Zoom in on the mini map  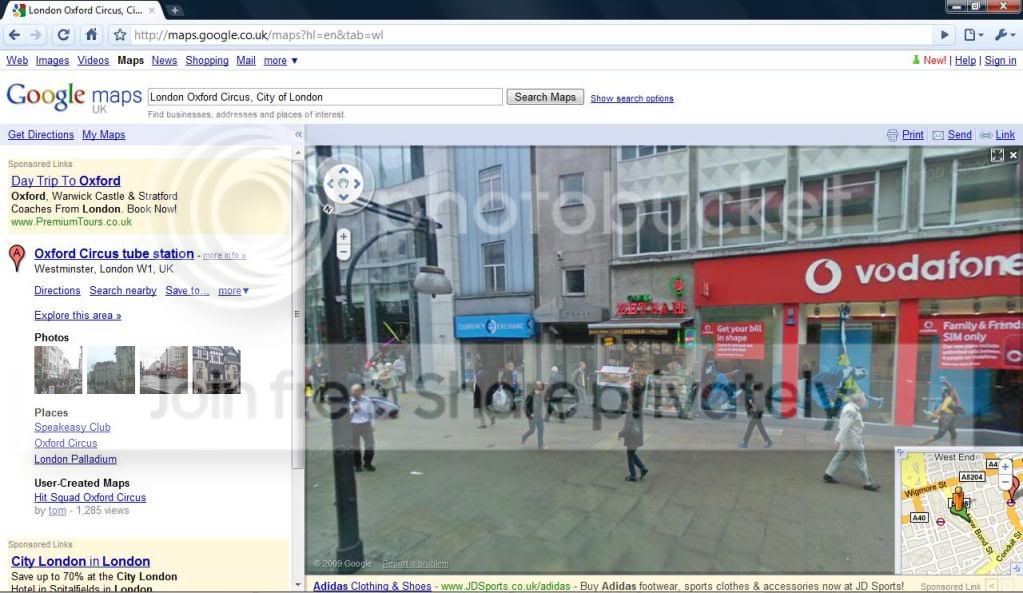click(x=1005, y=467)
